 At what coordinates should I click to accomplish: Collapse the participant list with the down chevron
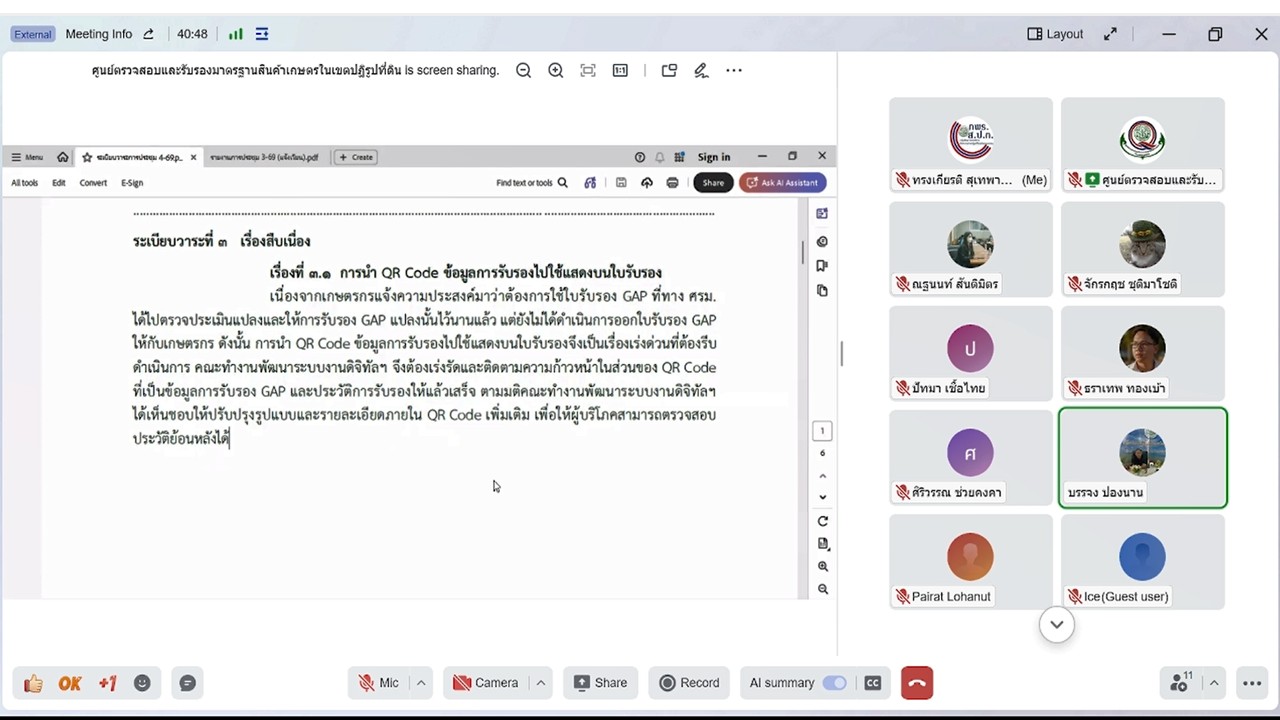tap(1056, 624)
